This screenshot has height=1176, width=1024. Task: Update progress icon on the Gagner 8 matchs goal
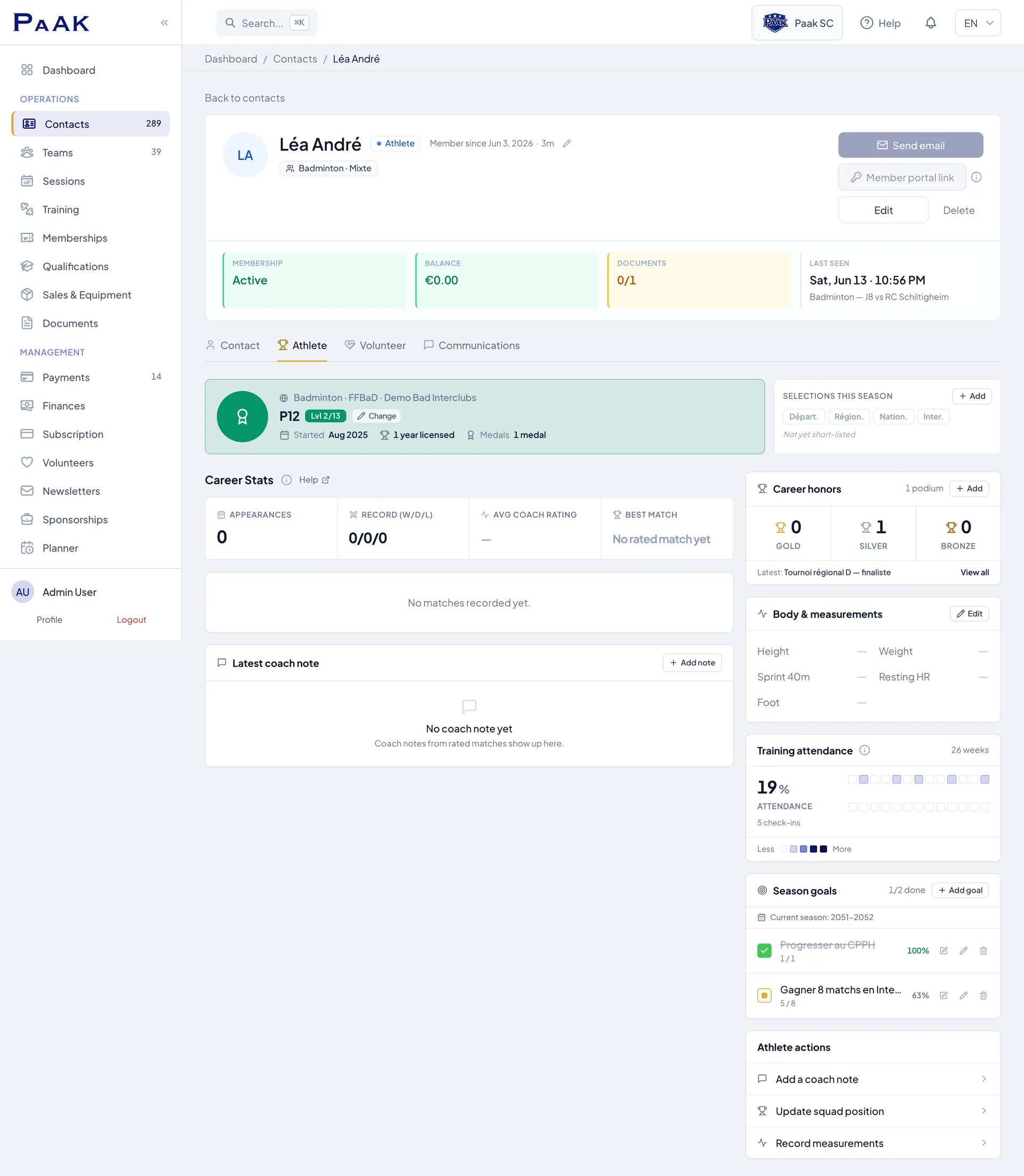(943, 995)
